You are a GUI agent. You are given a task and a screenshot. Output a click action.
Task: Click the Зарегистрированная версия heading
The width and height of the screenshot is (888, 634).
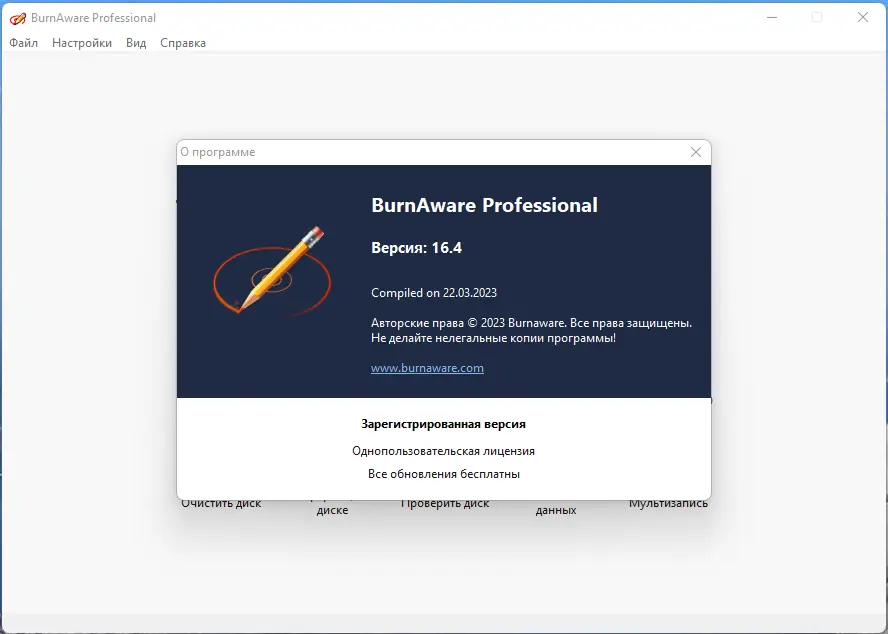tap(443, 424)
